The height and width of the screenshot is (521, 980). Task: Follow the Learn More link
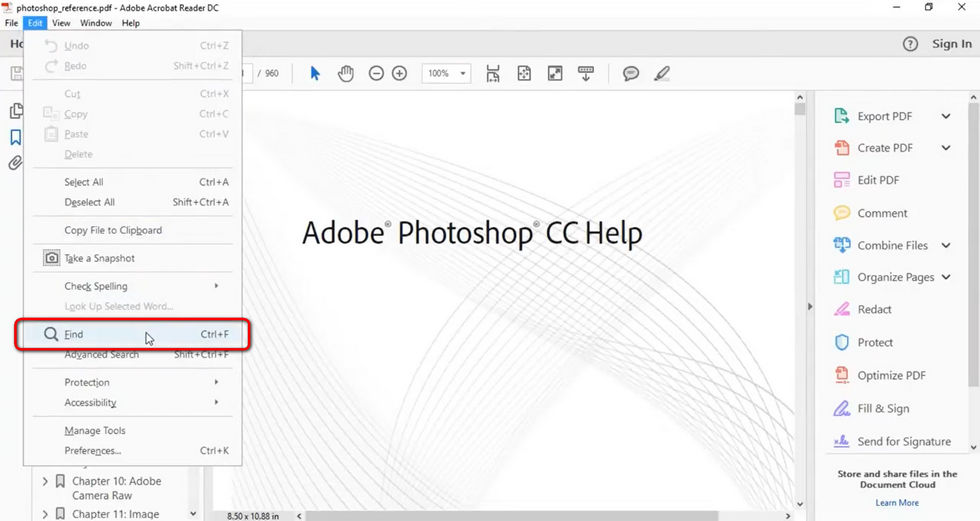(897, 503)
